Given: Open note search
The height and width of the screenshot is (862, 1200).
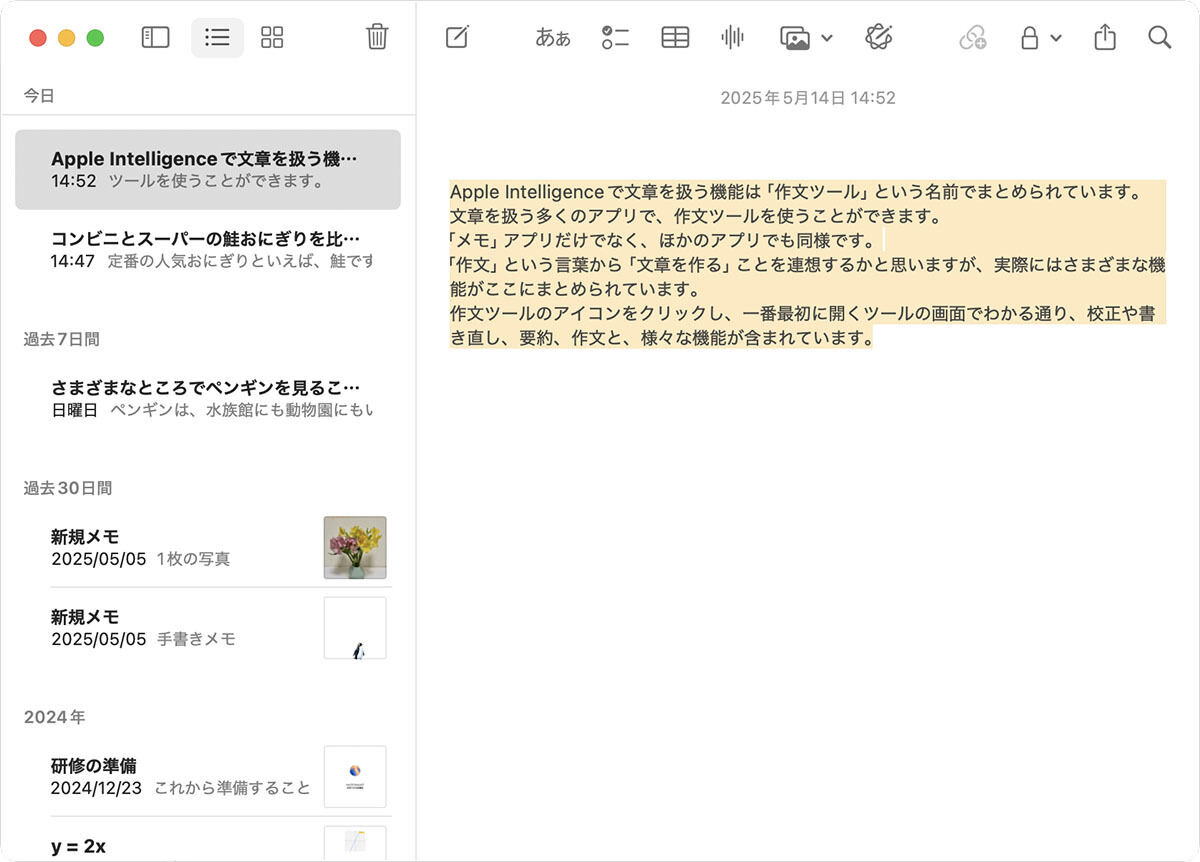Looking at the screenshot, I should pyautogui.click(x=1159, y=38).
